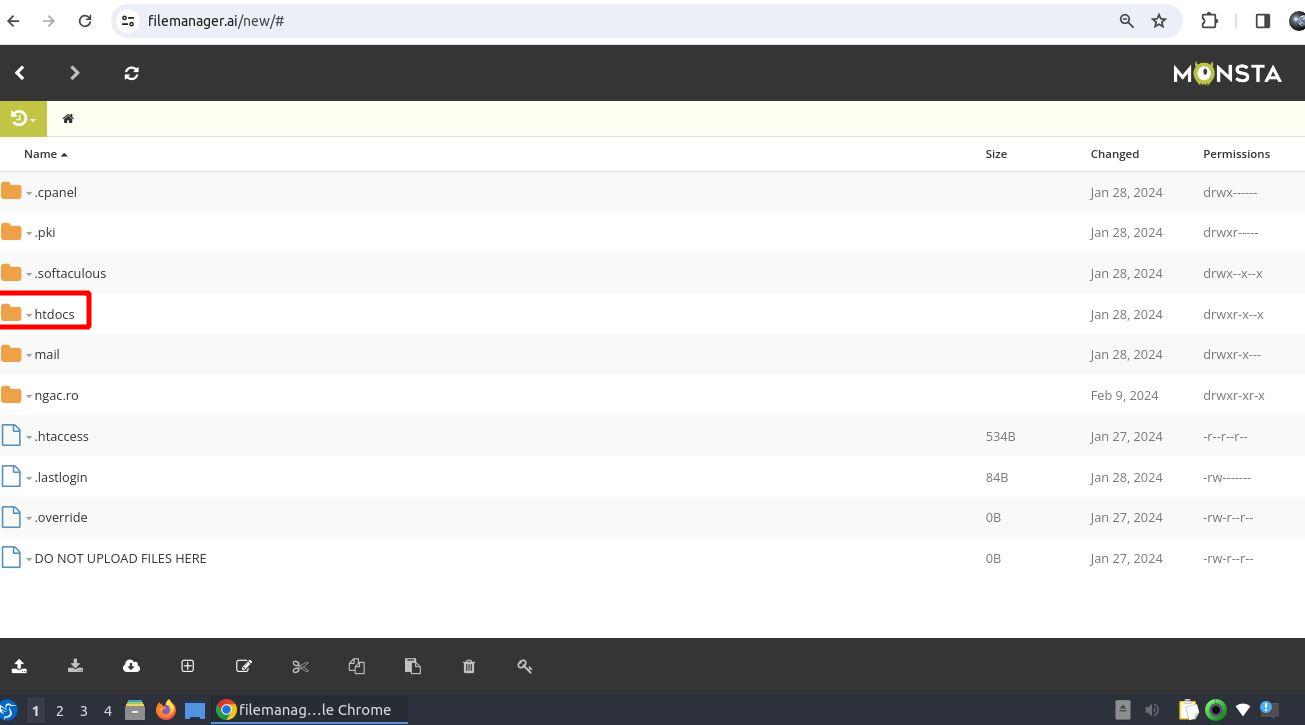This screenshot has width=1305, height=725.
Task: Refresh the file listing
Action: [131, 73]
